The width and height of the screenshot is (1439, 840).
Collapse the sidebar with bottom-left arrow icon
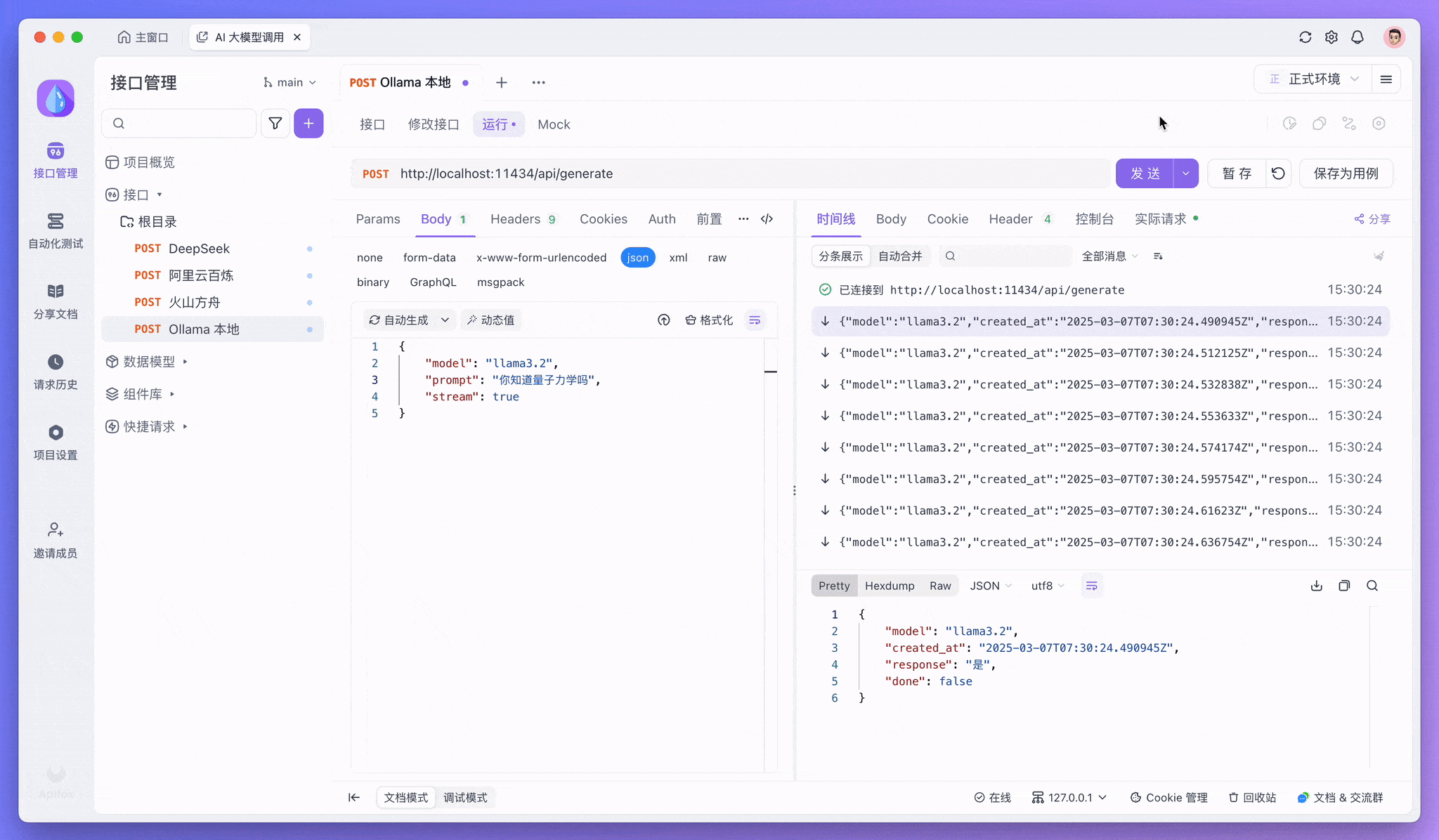pos(354,797)
